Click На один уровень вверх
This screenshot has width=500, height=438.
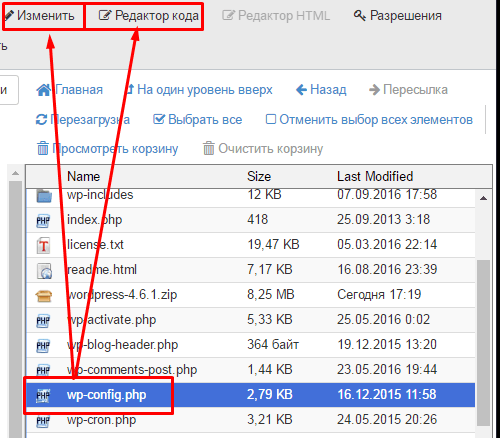199,90
